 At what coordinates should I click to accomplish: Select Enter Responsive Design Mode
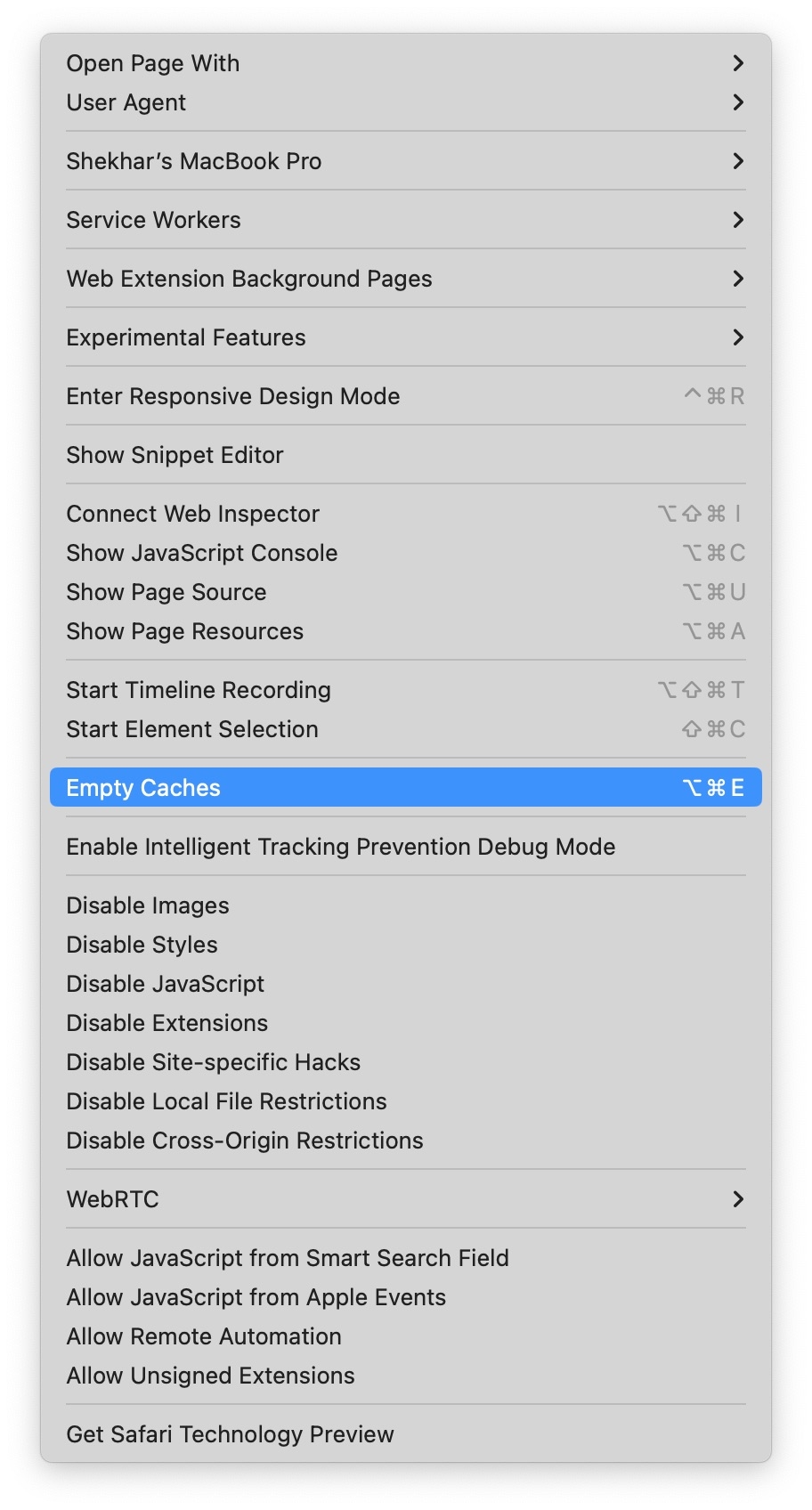[405, 396]
